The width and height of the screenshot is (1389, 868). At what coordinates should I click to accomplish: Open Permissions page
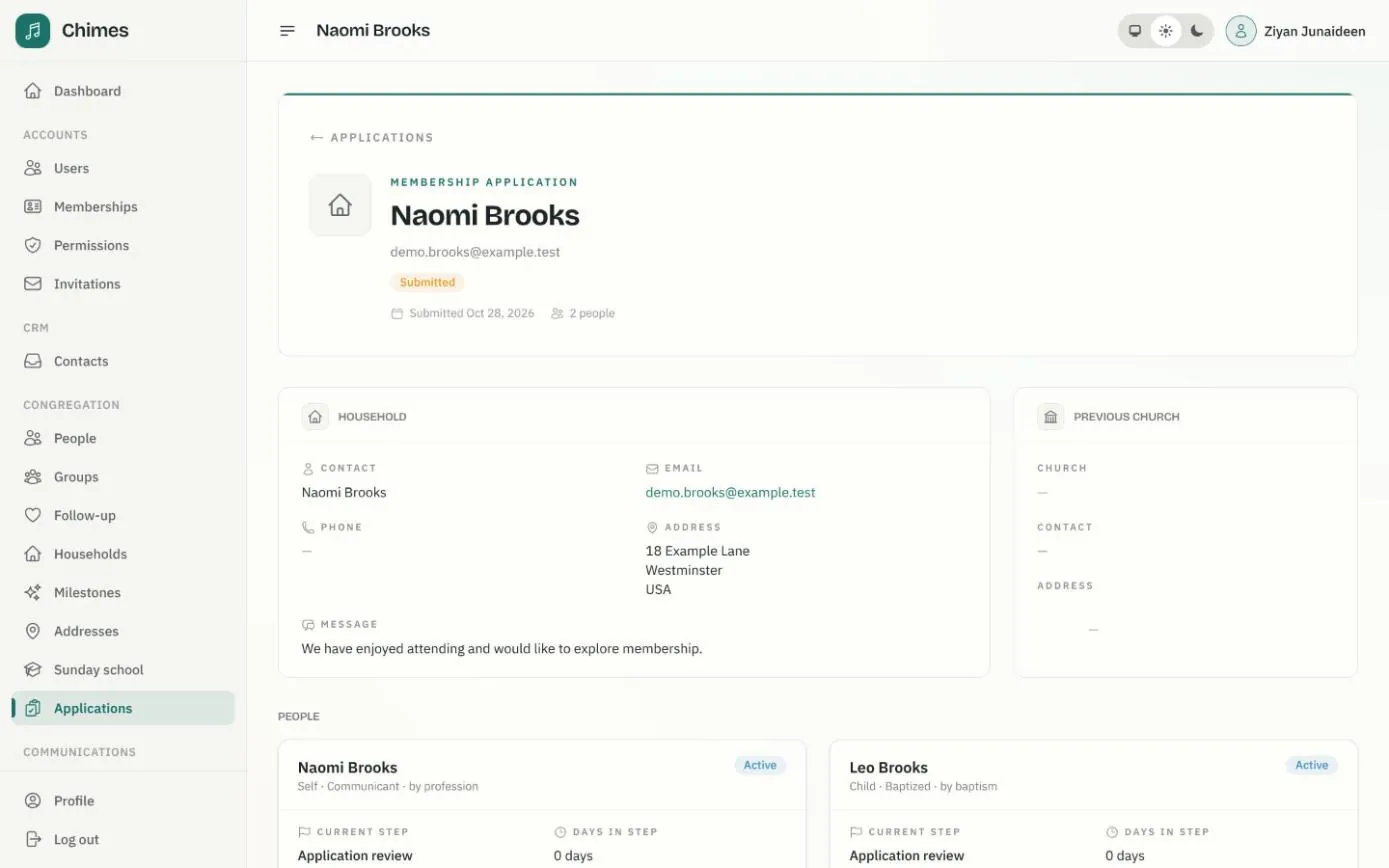click(x=123, y=245)
